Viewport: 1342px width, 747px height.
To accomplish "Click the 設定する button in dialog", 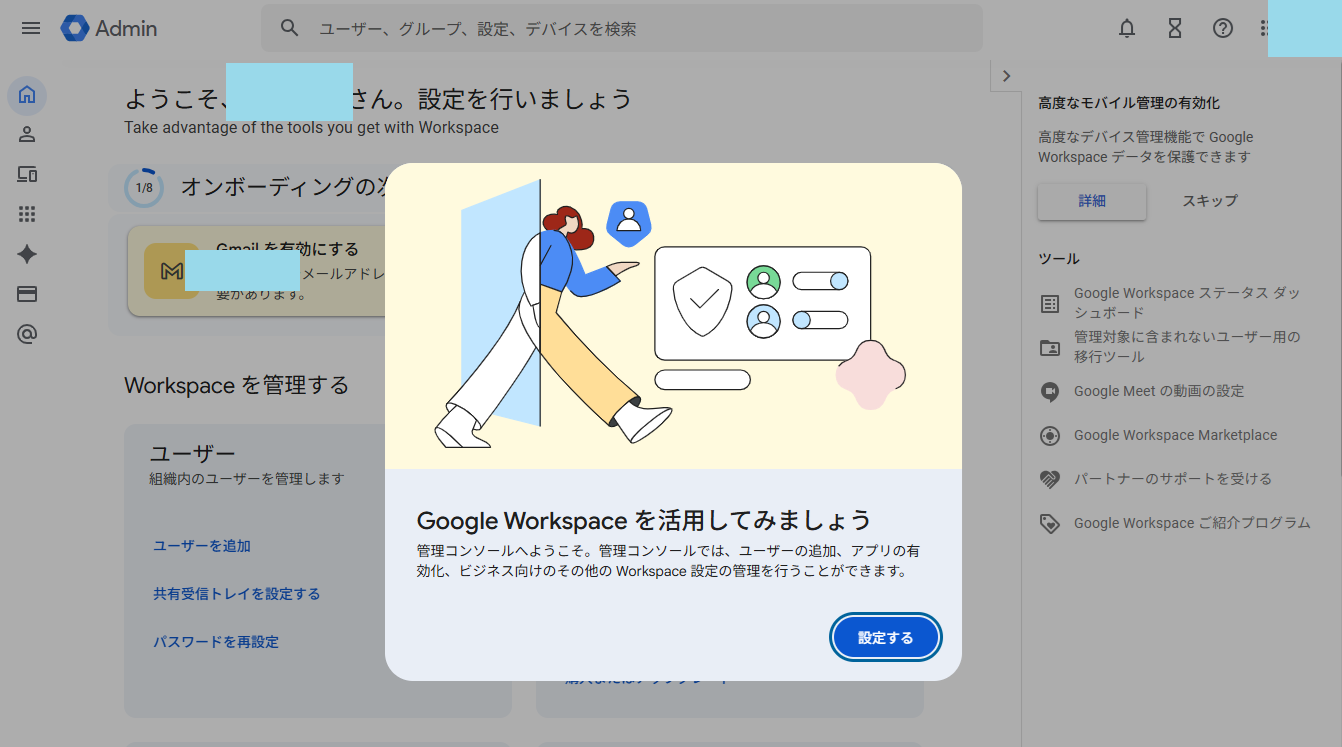I will (885, 638).
